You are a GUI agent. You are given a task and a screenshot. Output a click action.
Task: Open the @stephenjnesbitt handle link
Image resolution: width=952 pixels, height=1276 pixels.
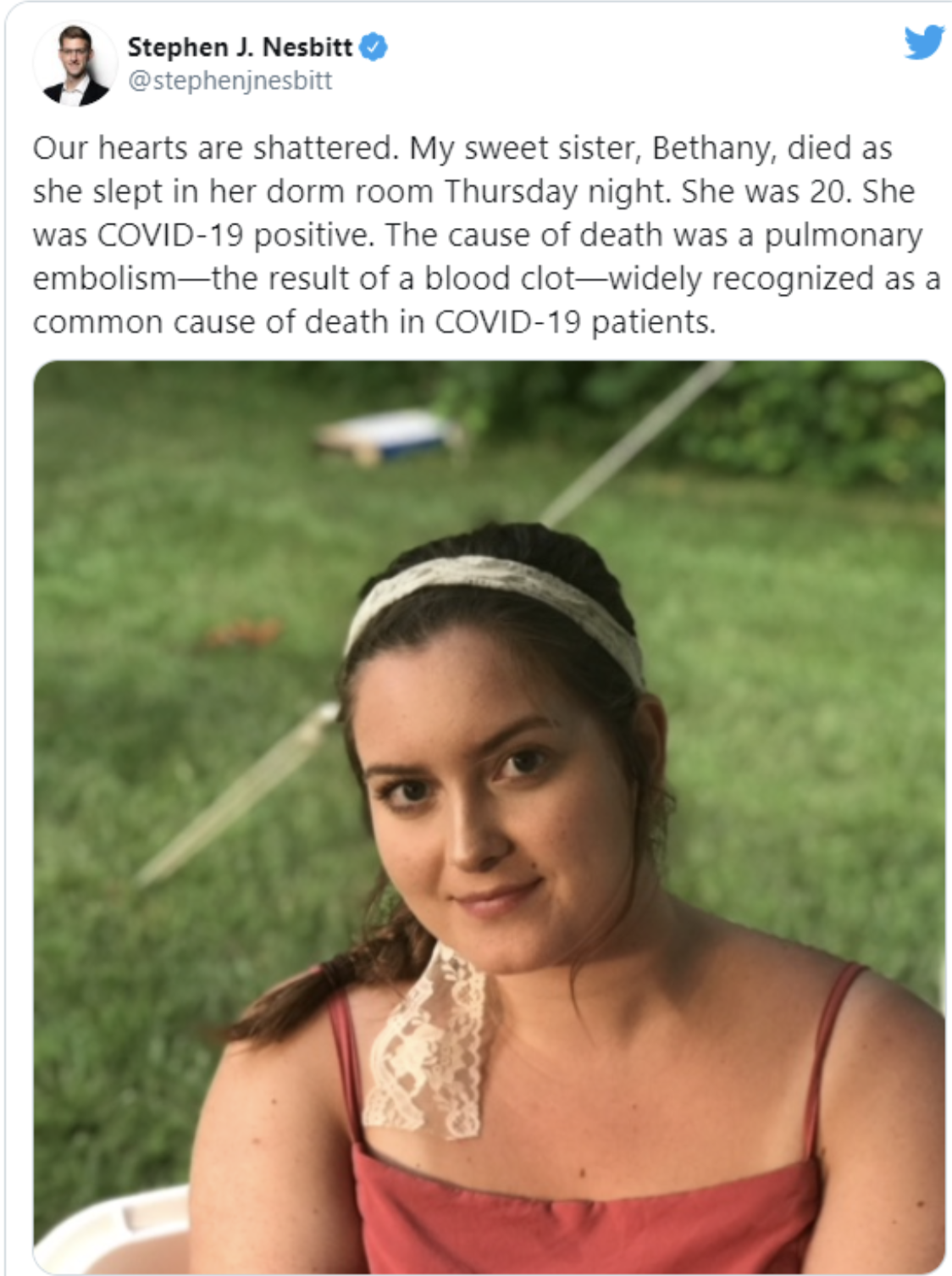point(230,80)
